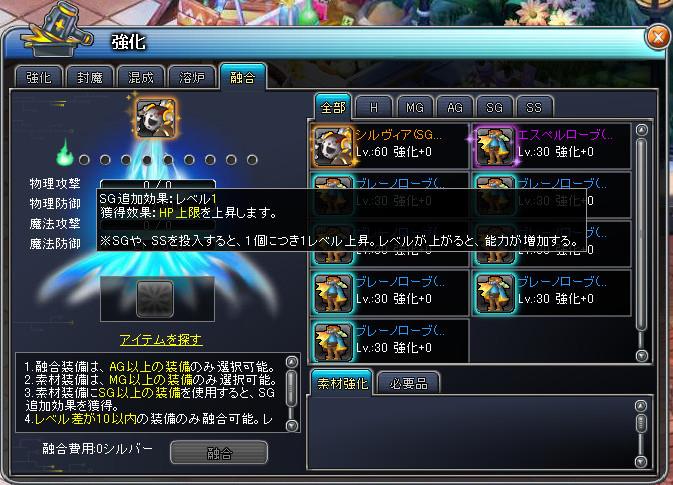Click the green flame icon beside dots
This screenshot has width=673, height=485.
click(65, 153)
